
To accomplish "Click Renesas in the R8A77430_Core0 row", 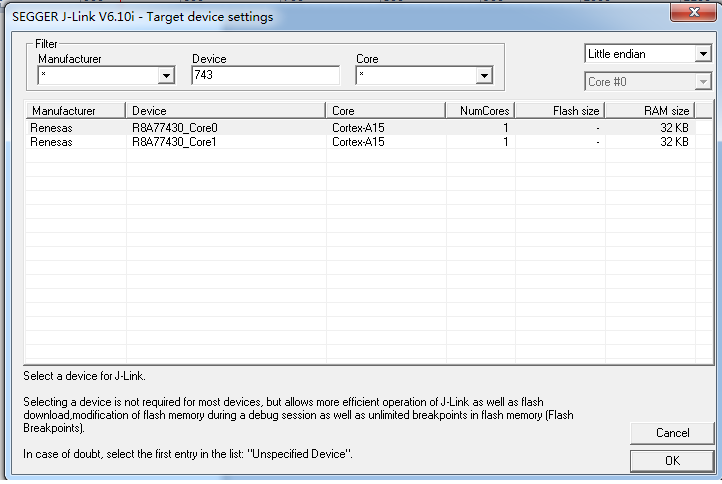I will (x=51, y=128).
